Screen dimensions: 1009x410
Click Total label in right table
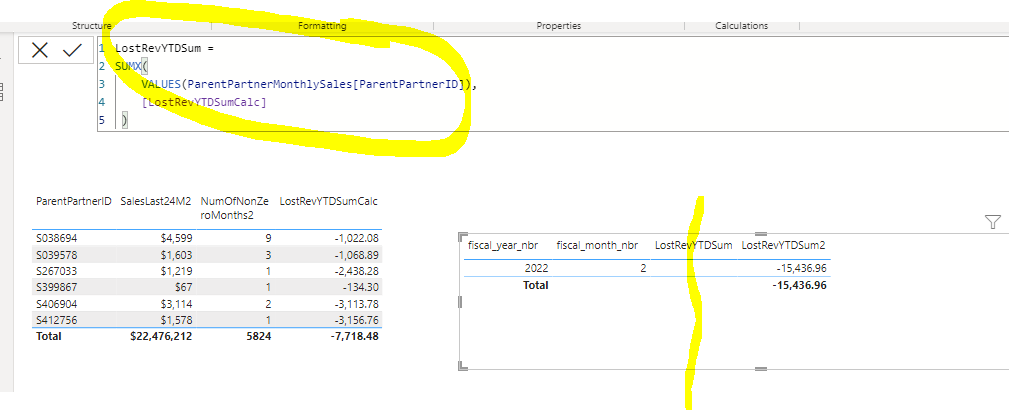535,284
